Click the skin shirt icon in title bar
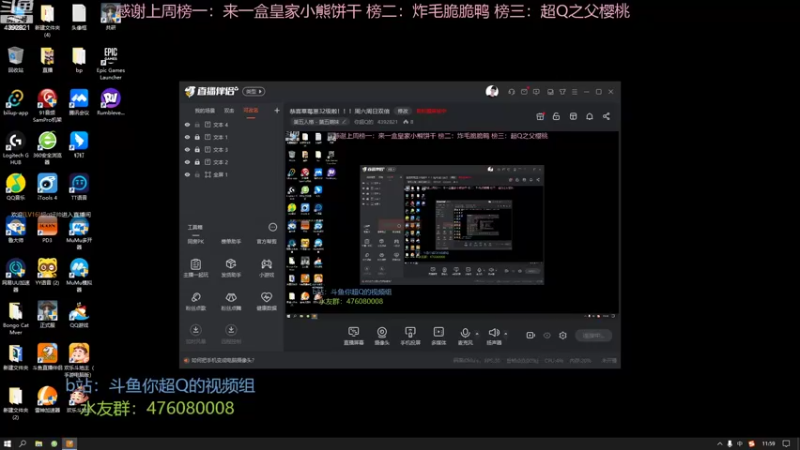This screenshot has width=800, height=450. click(x=562, y=92)
